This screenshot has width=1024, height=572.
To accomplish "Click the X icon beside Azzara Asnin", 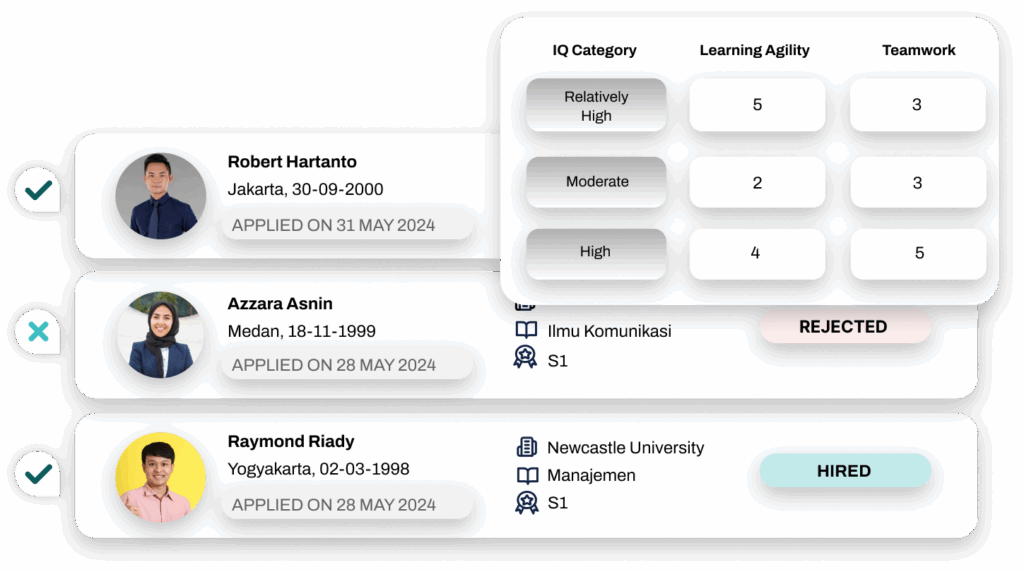I will 39,331.
